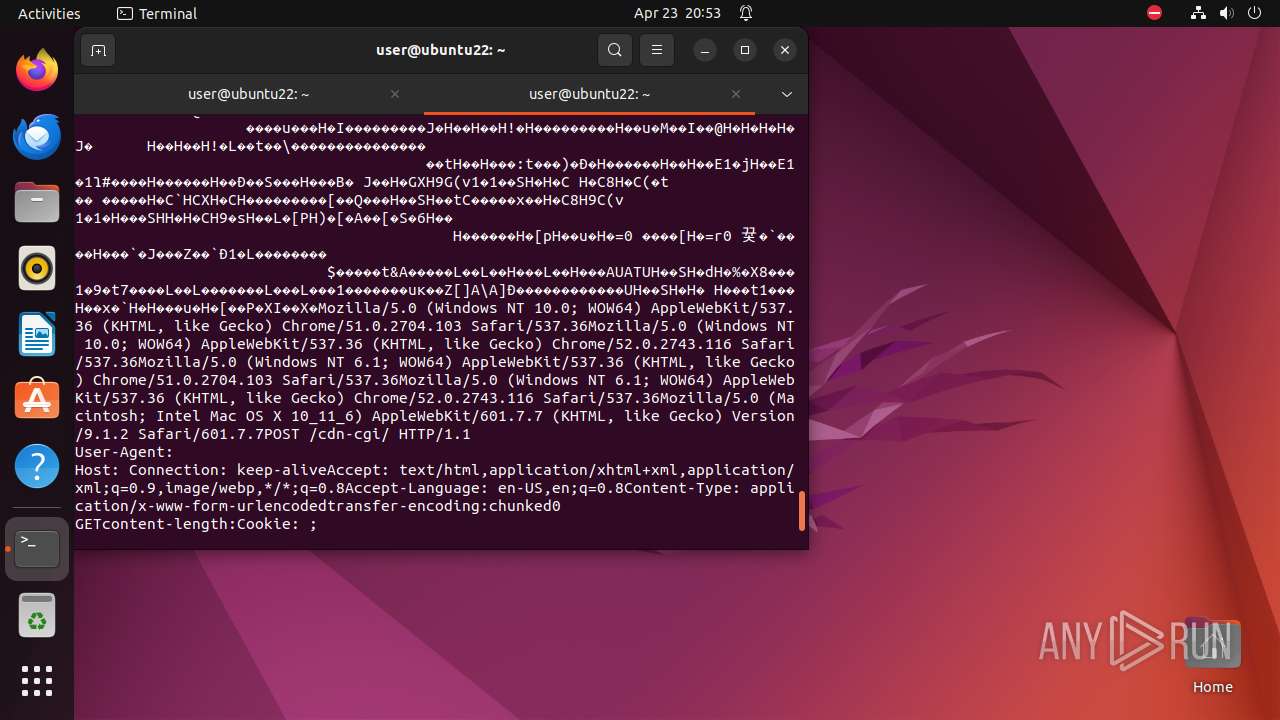Screen dimensions: 1280x720
Task: Launch Thunderbird Mail from the dock
Action: coord(37,136)
